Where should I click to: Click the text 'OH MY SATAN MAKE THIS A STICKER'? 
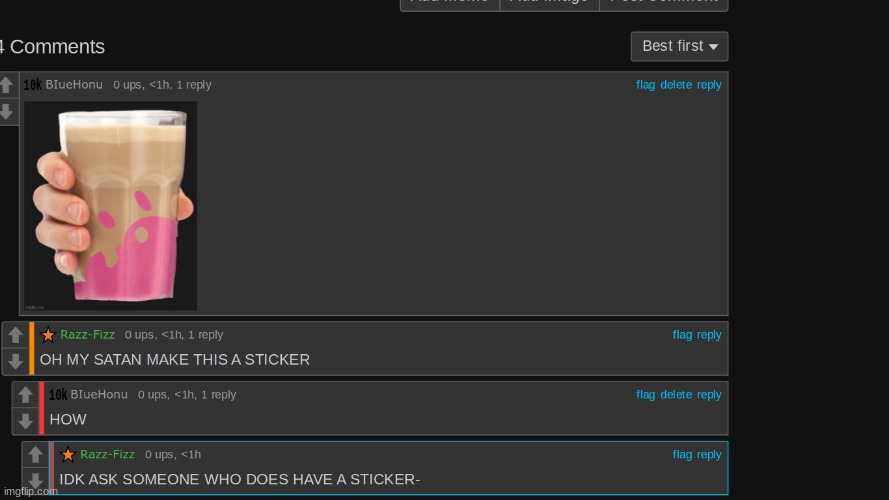click(175, 359)
